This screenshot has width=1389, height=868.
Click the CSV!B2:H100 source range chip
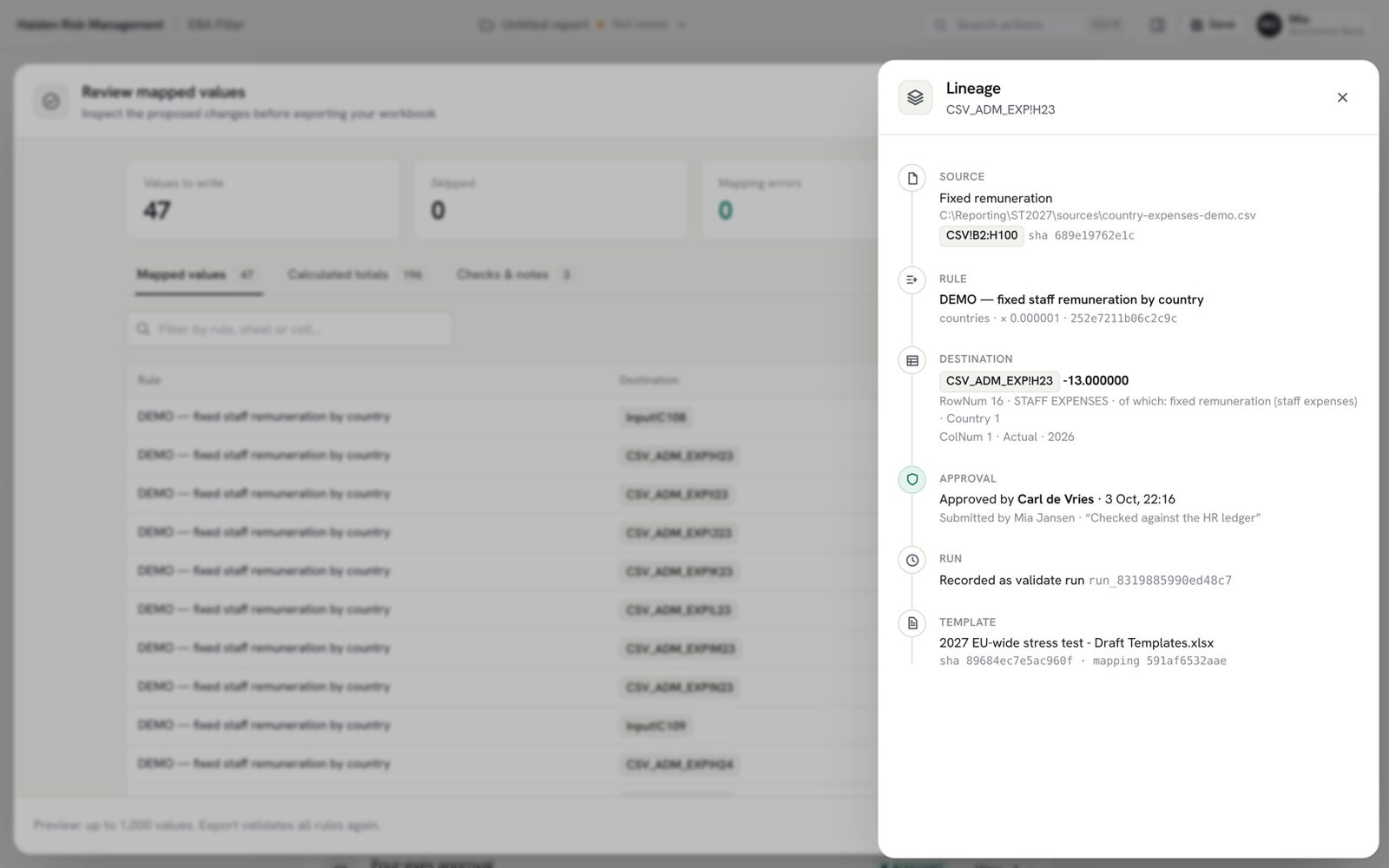coord(981,235)
